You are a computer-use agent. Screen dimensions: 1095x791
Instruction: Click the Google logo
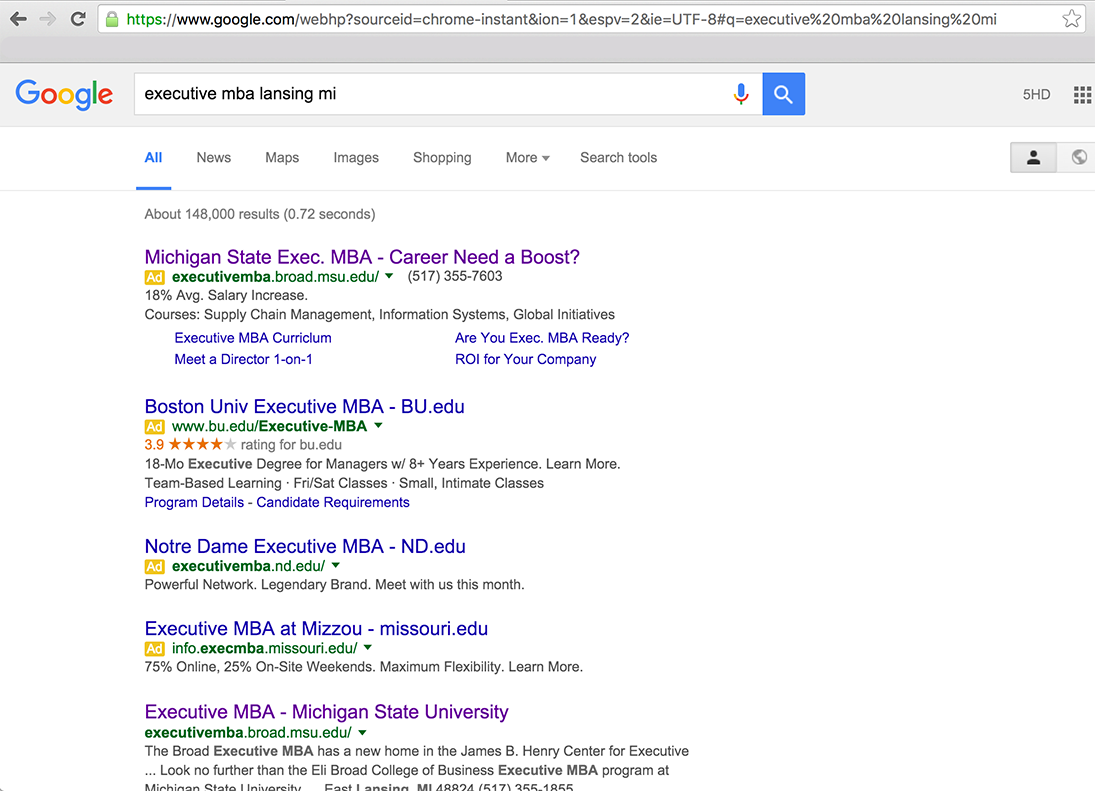(x=64, y=94)
